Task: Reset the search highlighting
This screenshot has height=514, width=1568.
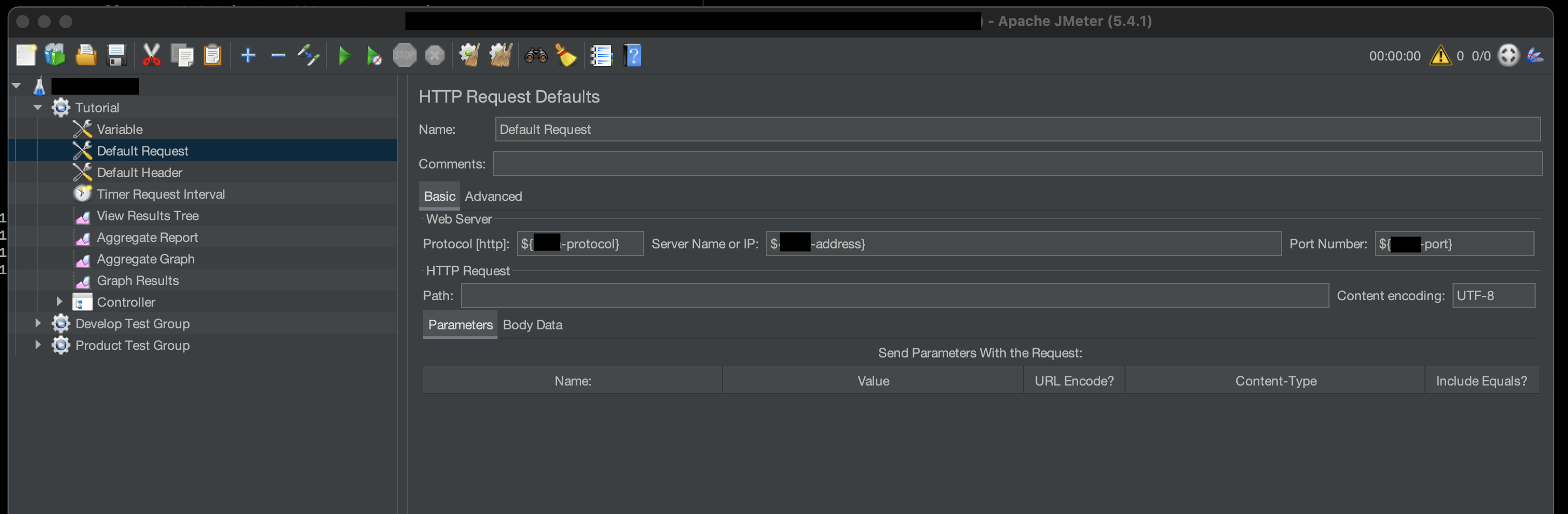Action: tap(566, 56)
